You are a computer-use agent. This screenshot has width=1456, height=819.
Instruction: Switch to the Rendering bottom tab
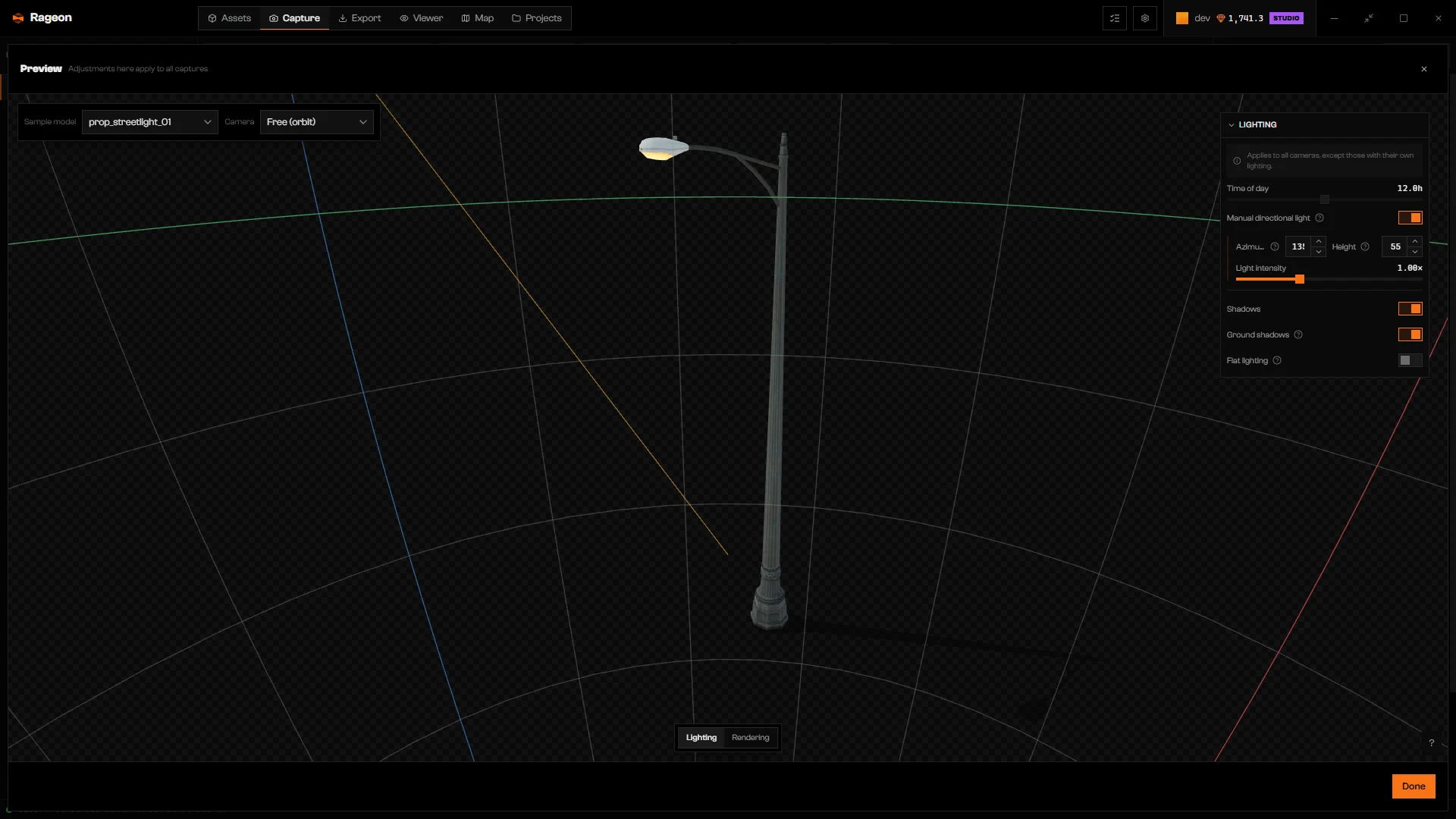(x=750, y=738)
